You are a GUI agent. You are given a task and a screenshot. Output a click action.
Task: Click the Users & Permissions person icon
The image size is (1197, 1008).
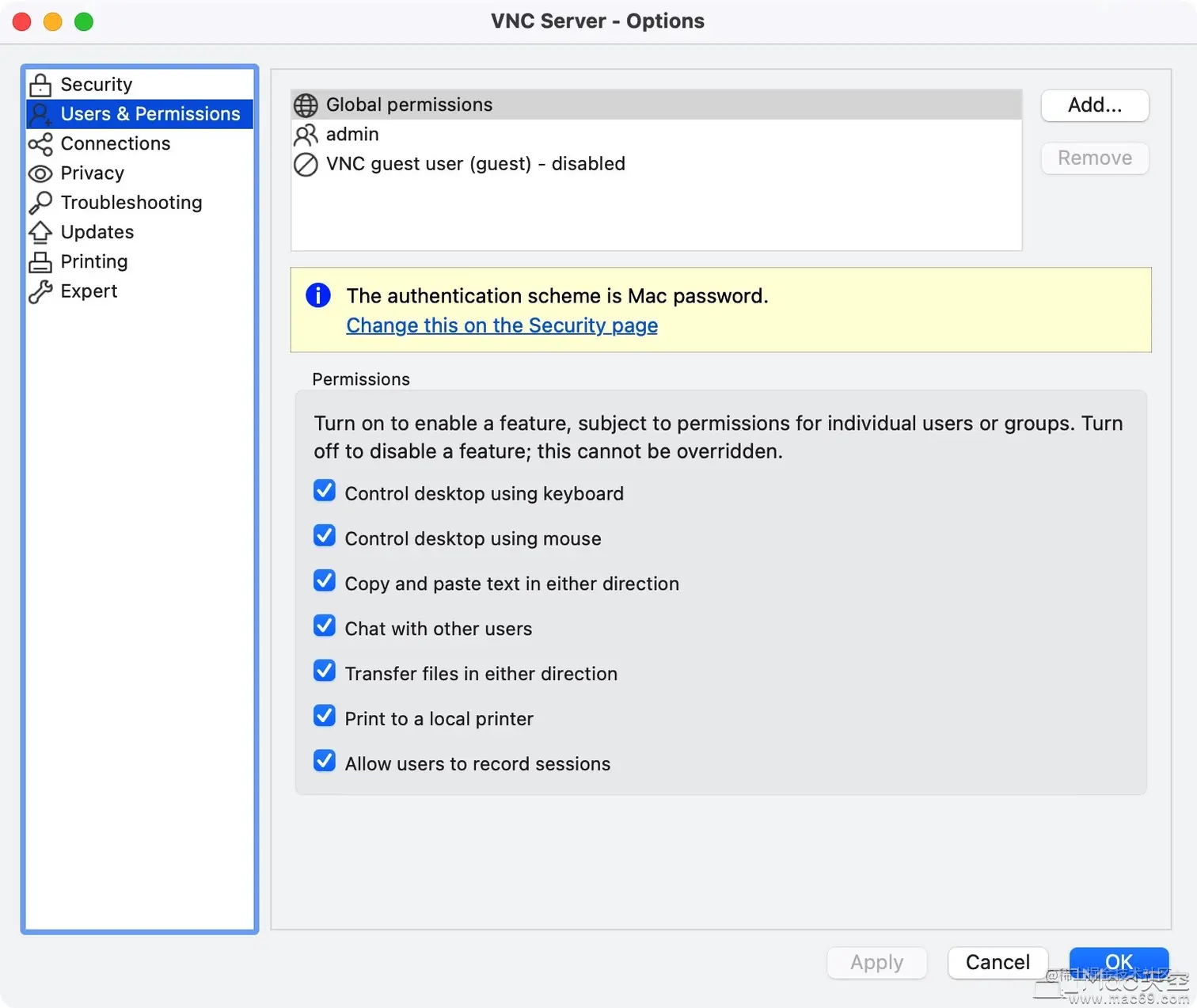click(40, 114)
